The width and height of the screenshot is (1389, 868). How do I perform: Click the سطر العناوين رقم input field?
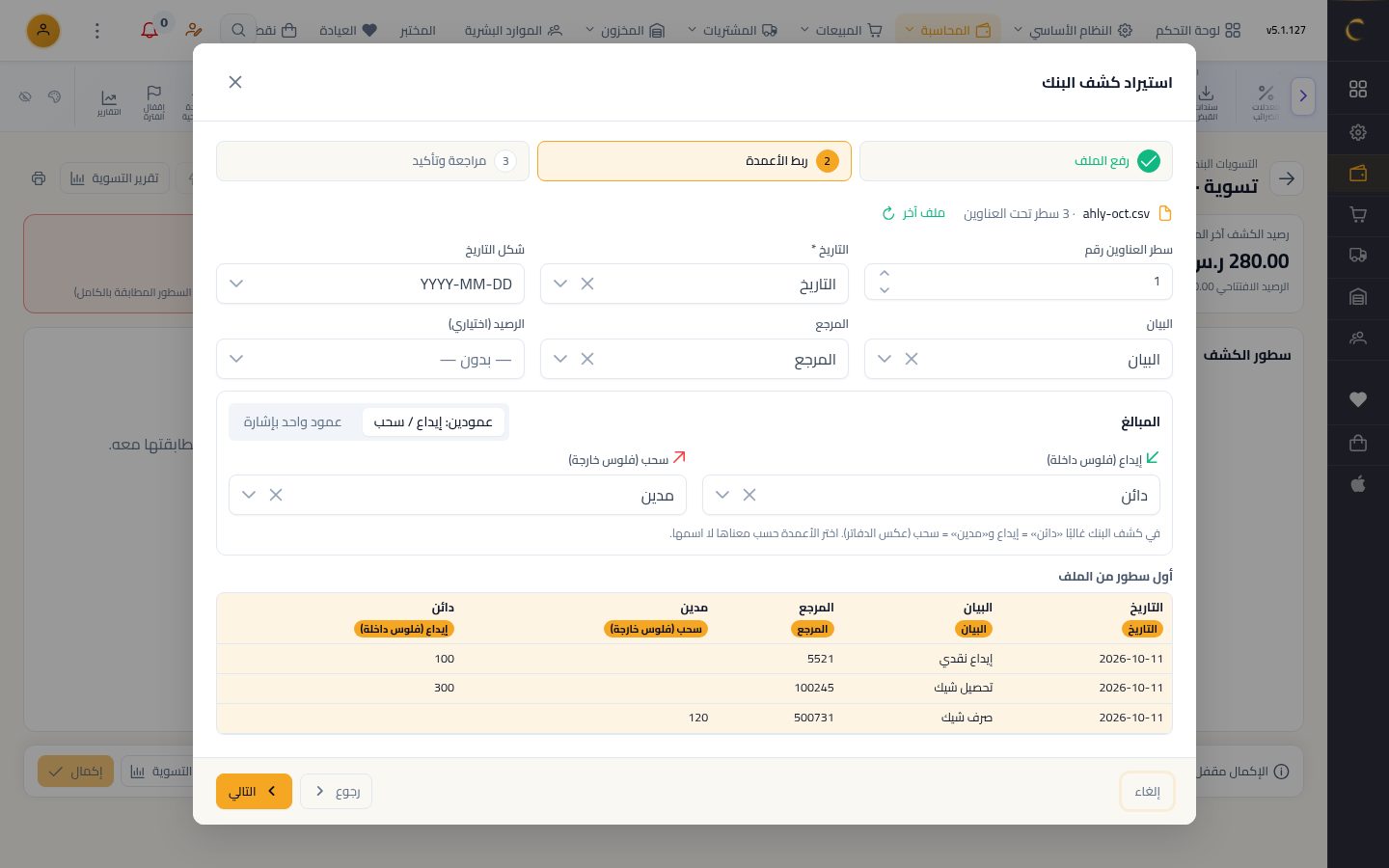tap(1019, 282)
